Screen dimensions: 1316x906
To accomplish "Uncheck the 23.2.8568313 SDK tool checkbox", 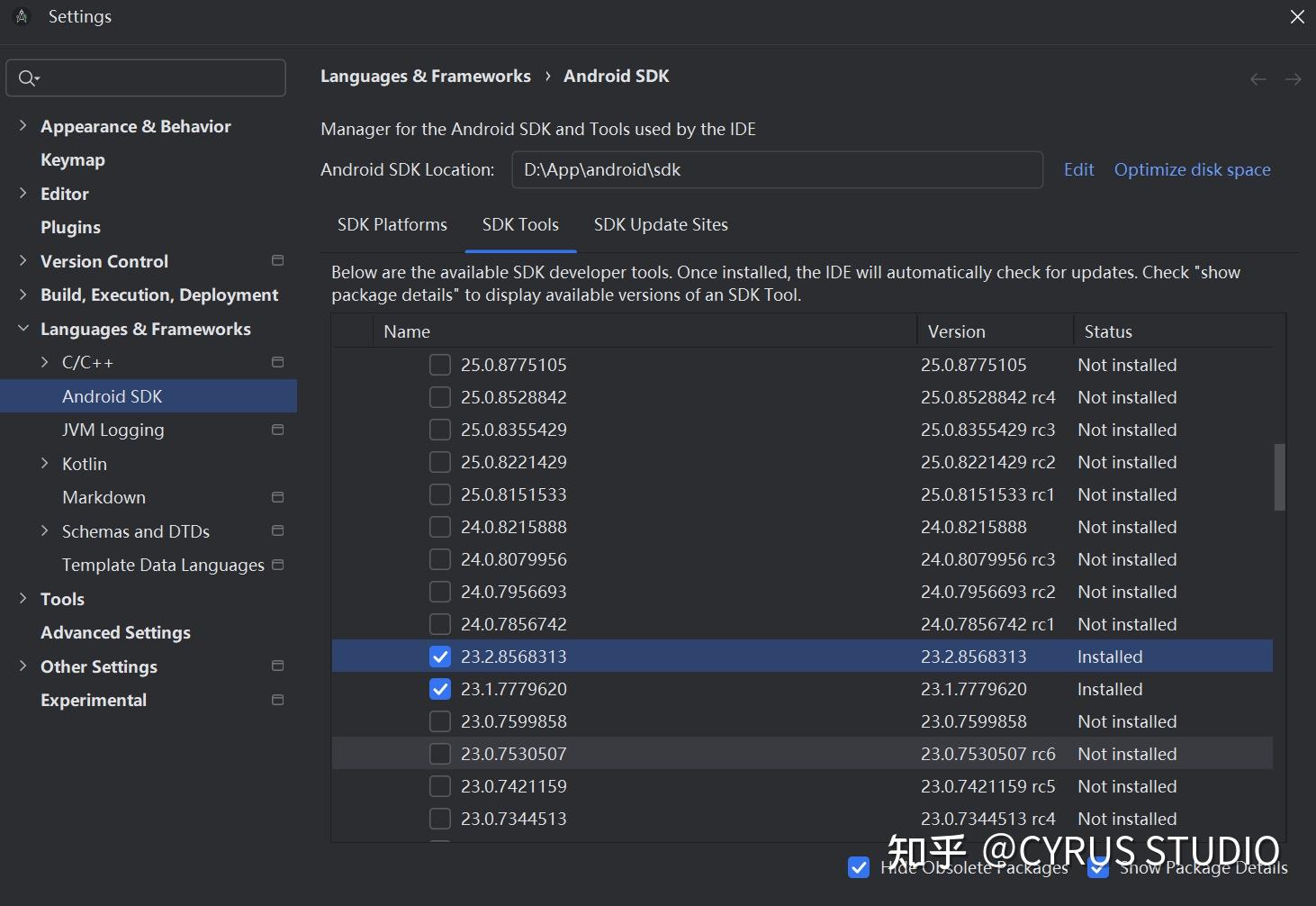I will pyautogui.click(x=439, y=657).
